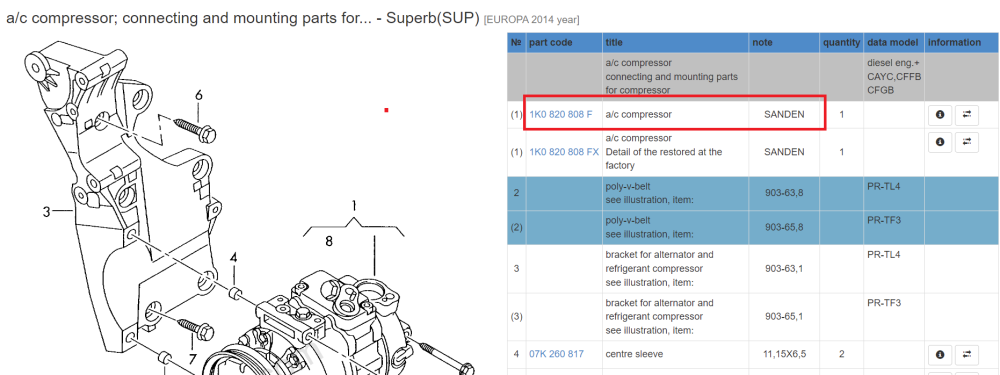Viewport: 1000px width, 375px height.
Task: Click the 'quantity' column header
Action: tap(841, 42)
